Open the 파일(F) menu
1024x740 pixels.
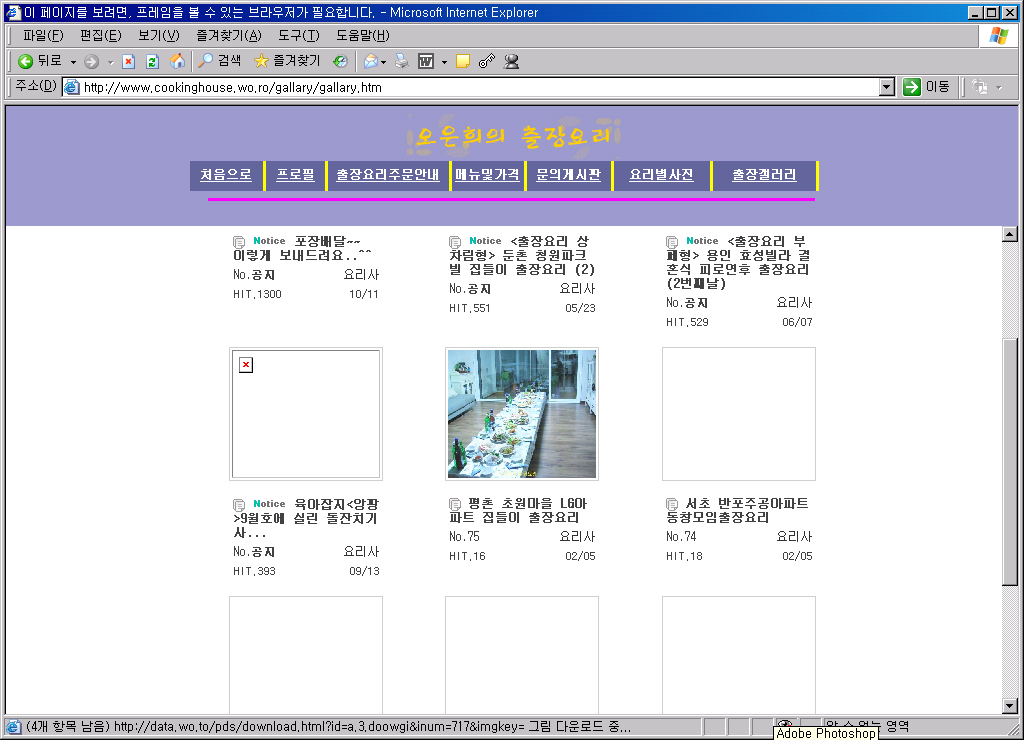[43, 35]
